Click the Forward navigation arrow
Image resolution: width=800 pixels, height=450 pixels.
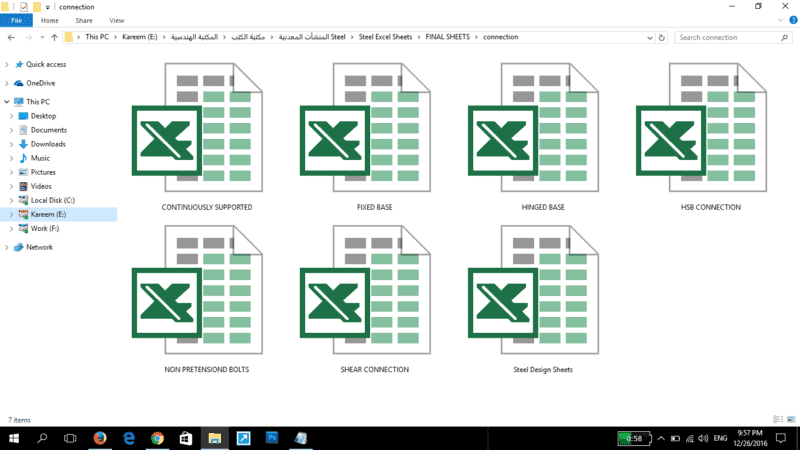[29, 37]
